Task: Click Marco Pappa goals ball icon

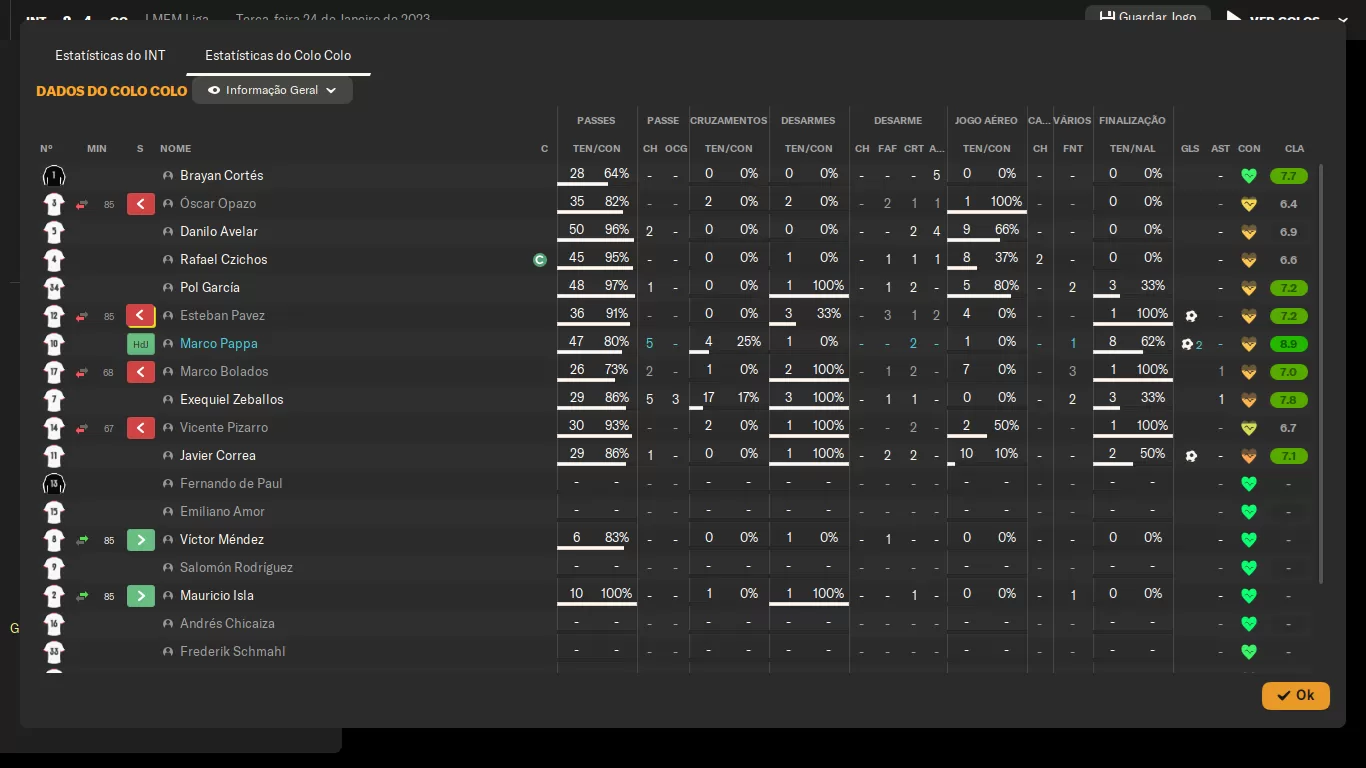Action: click(x=1187, y=344)
